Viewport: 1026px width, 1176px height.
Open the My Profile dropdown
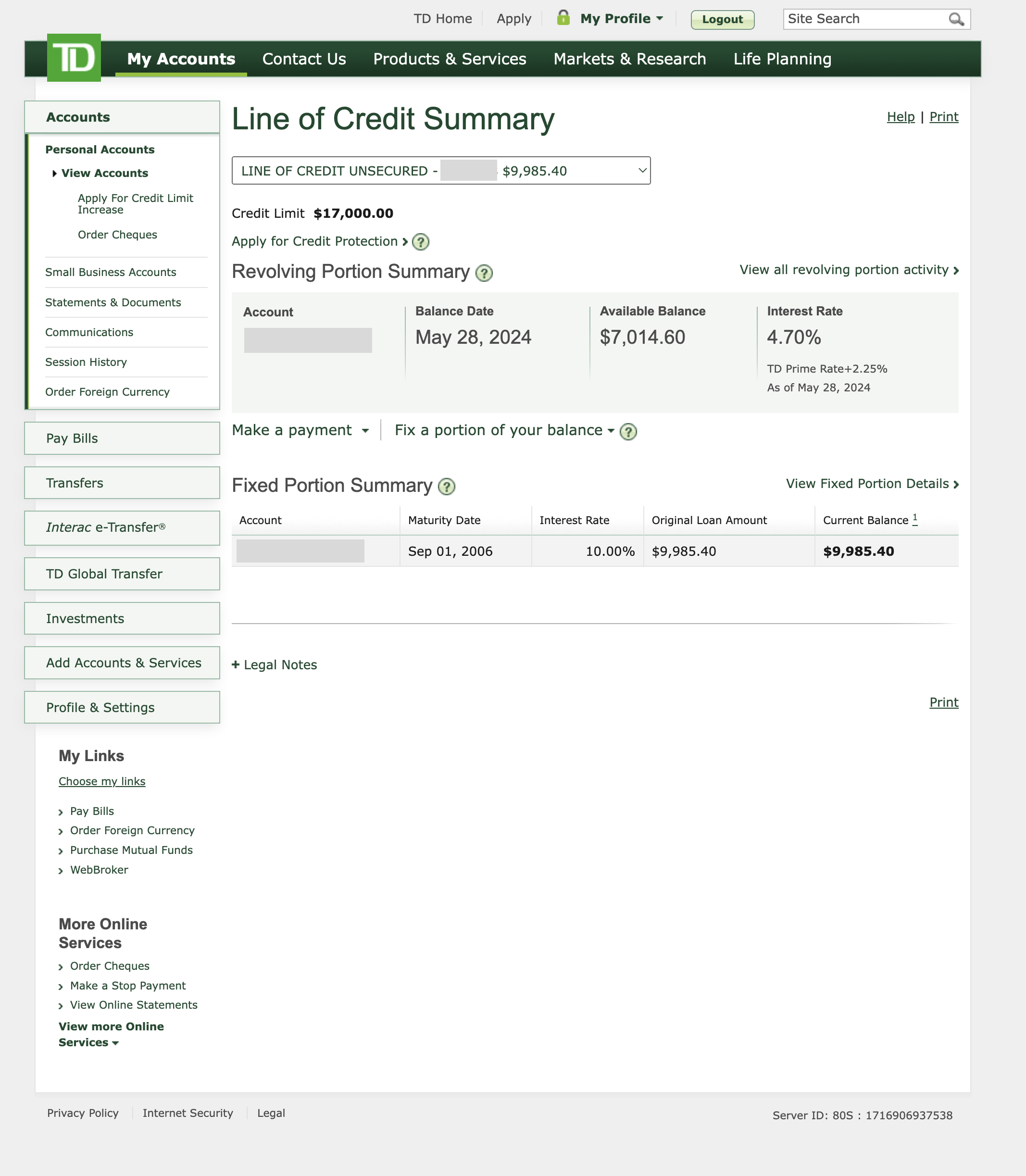(621, 18)
